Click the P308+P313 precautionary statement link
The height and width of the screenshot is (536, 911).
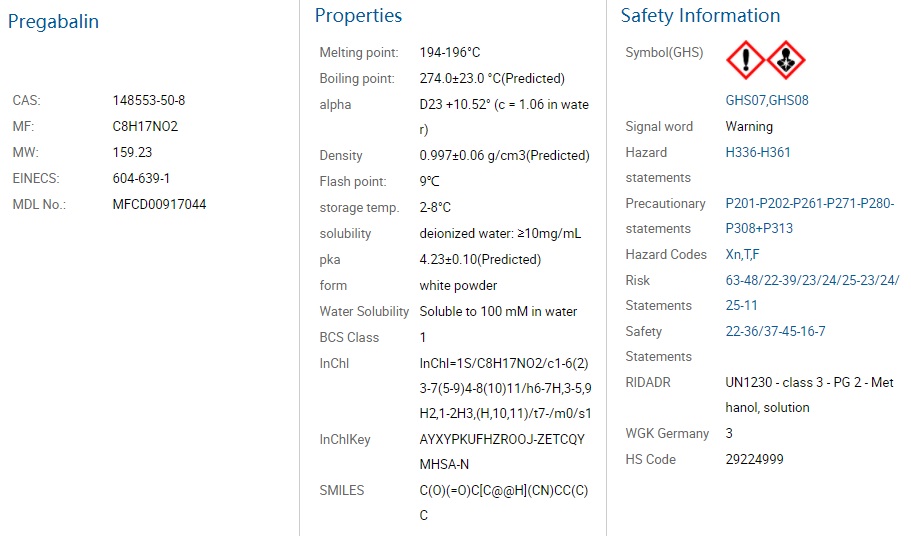click(x=759, y=228)
